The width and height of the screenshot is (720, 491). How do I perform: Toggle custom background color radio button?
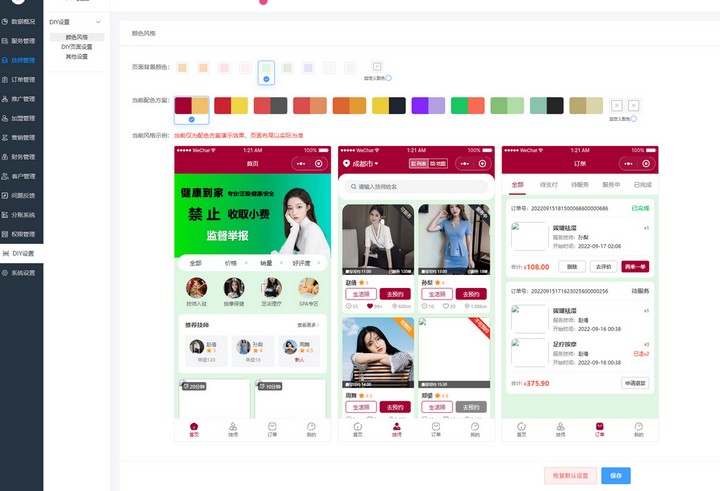pyautogui.click(x=389, y=77)
